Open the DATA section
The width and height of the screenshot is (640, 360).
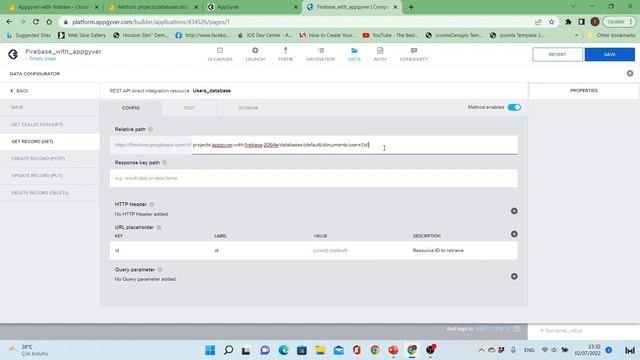pyautogui.click(x=354, y=54)
